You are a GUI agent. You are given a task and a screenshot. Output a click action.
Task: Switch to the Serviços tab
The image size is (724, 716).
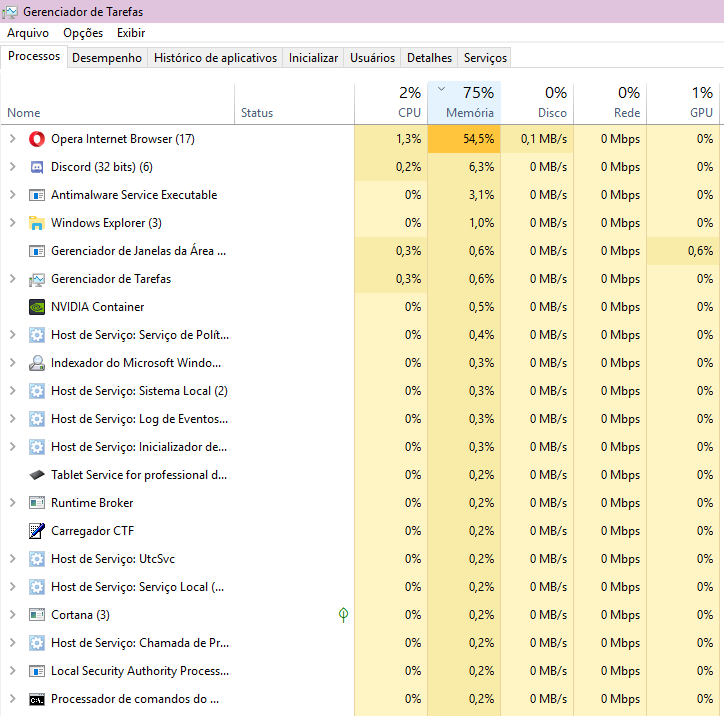coord(485,58)
